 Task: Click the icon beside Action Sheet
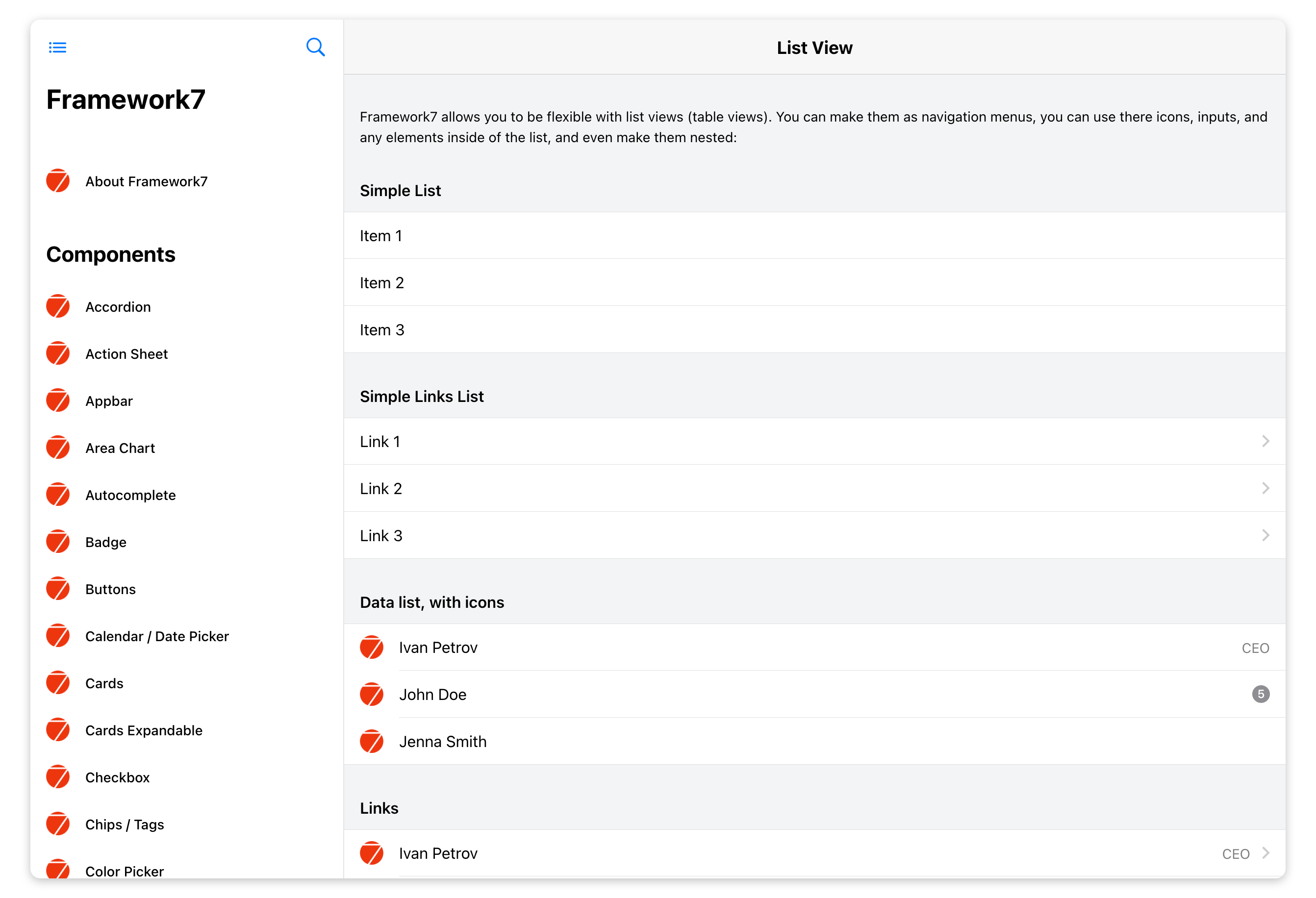click(x=58, y=353)
